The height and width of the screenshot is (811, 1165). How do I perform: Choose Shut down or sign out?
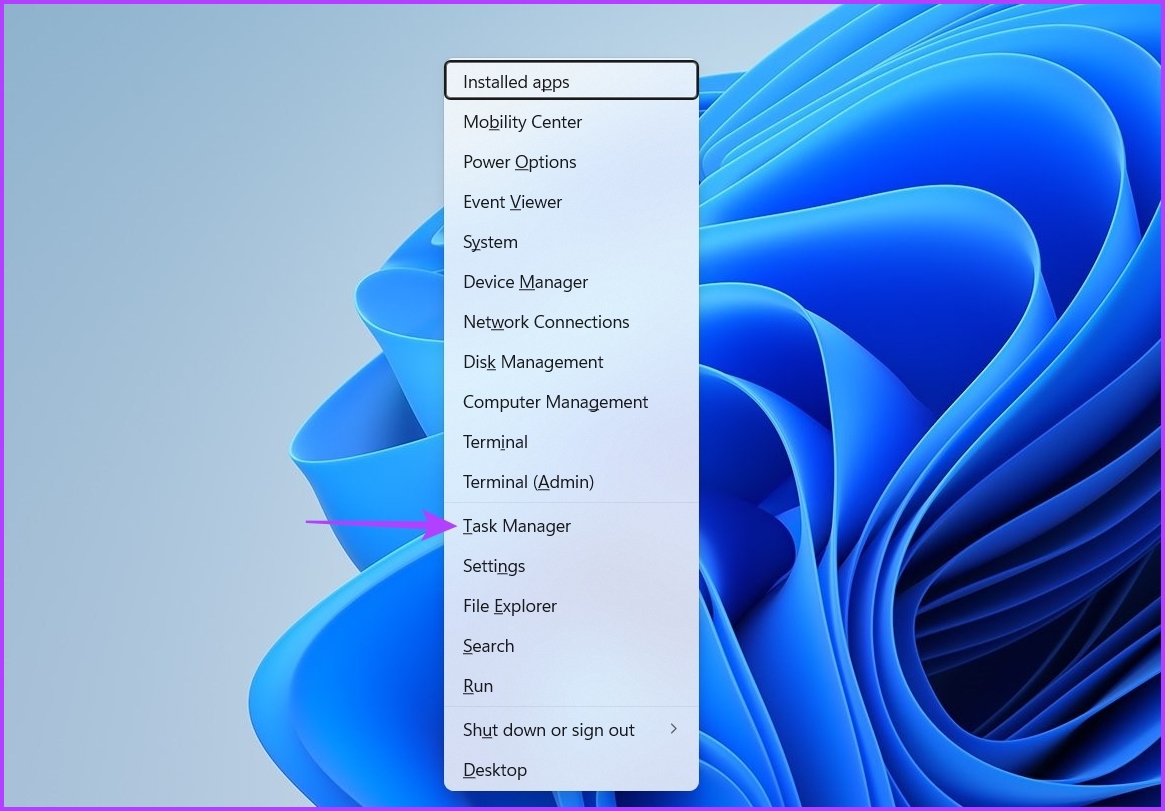(x=571, y=731)
